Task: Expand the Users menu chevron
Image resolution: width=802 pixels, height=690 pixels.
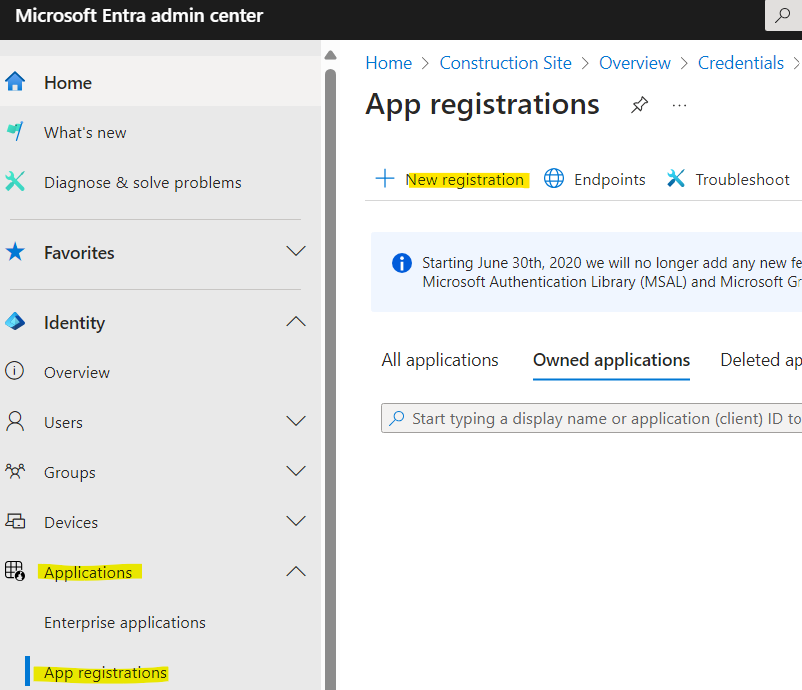Action: coord(296,421)
